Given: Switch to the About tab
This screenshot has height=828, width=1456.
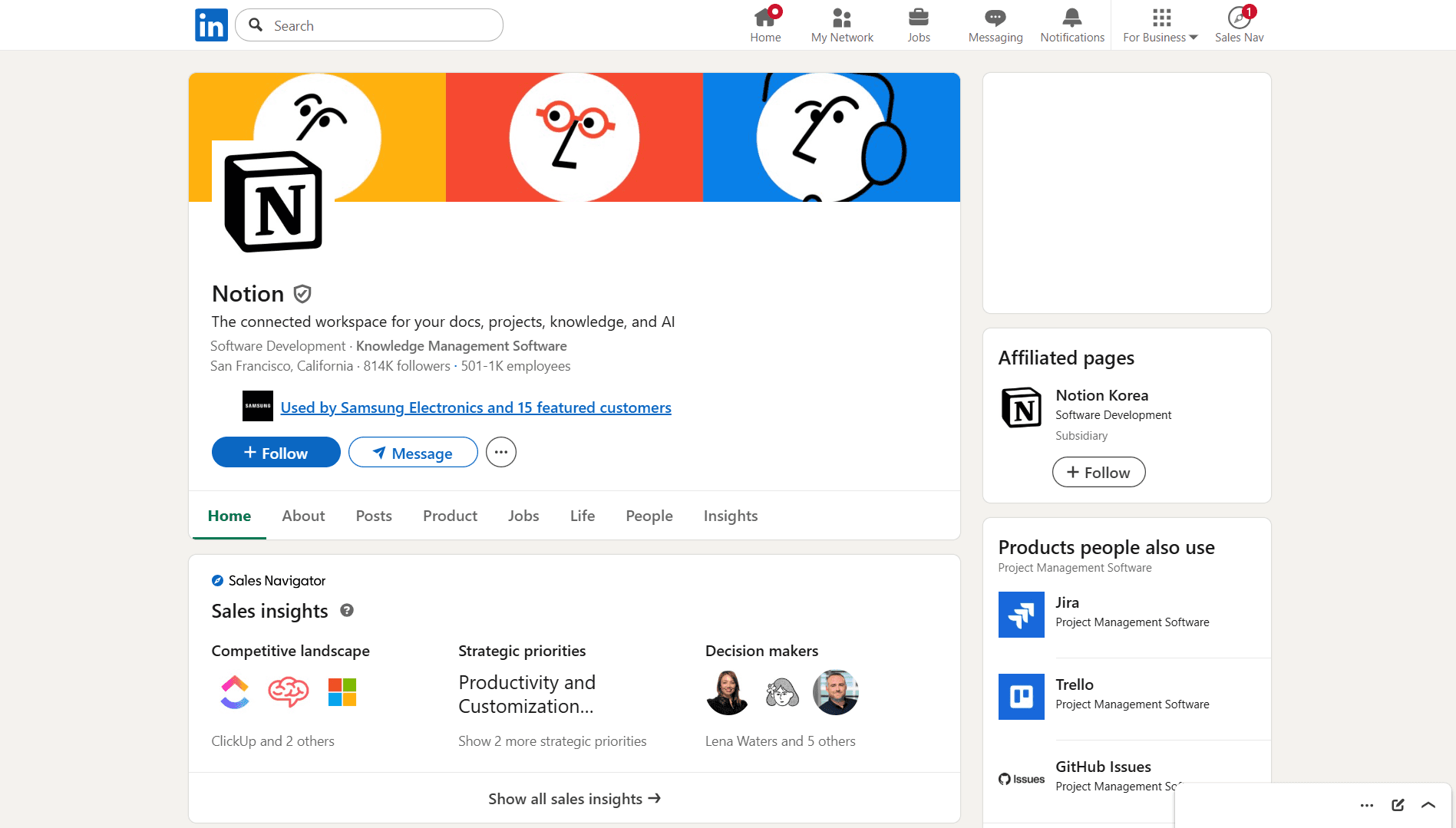Looking at the screenshot, I should click(303, 516).
